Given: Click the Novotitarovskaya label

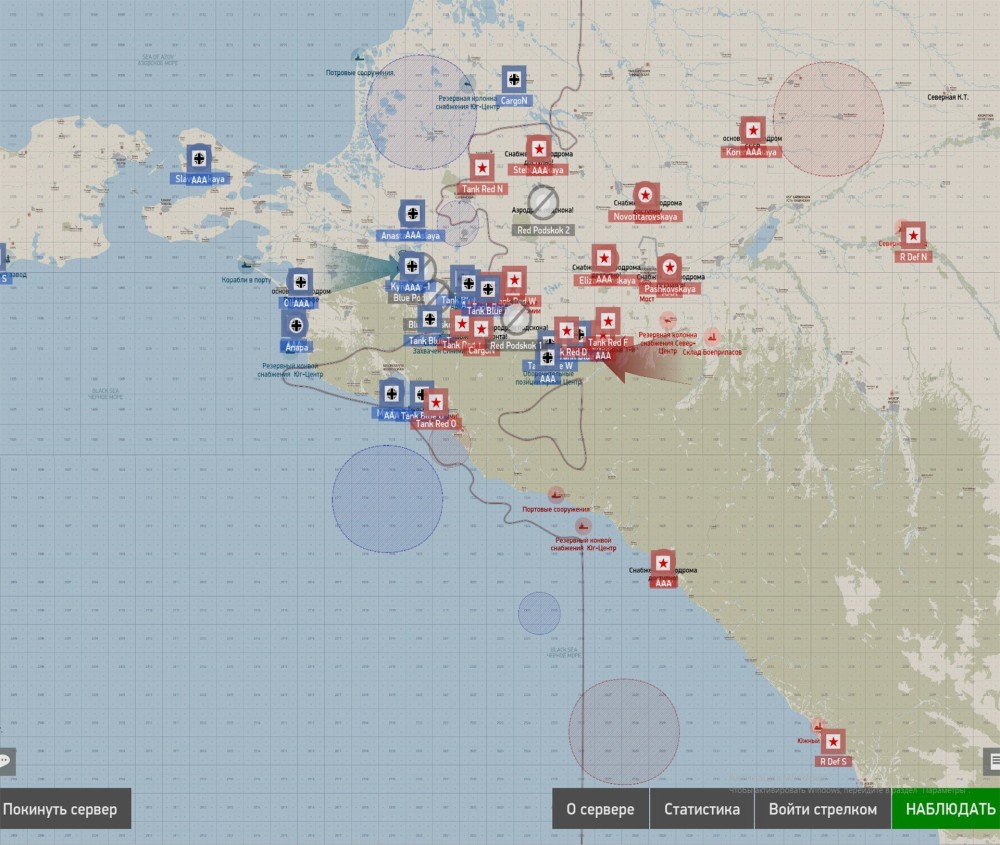Looking at the screenshot, I should point(645,217).
